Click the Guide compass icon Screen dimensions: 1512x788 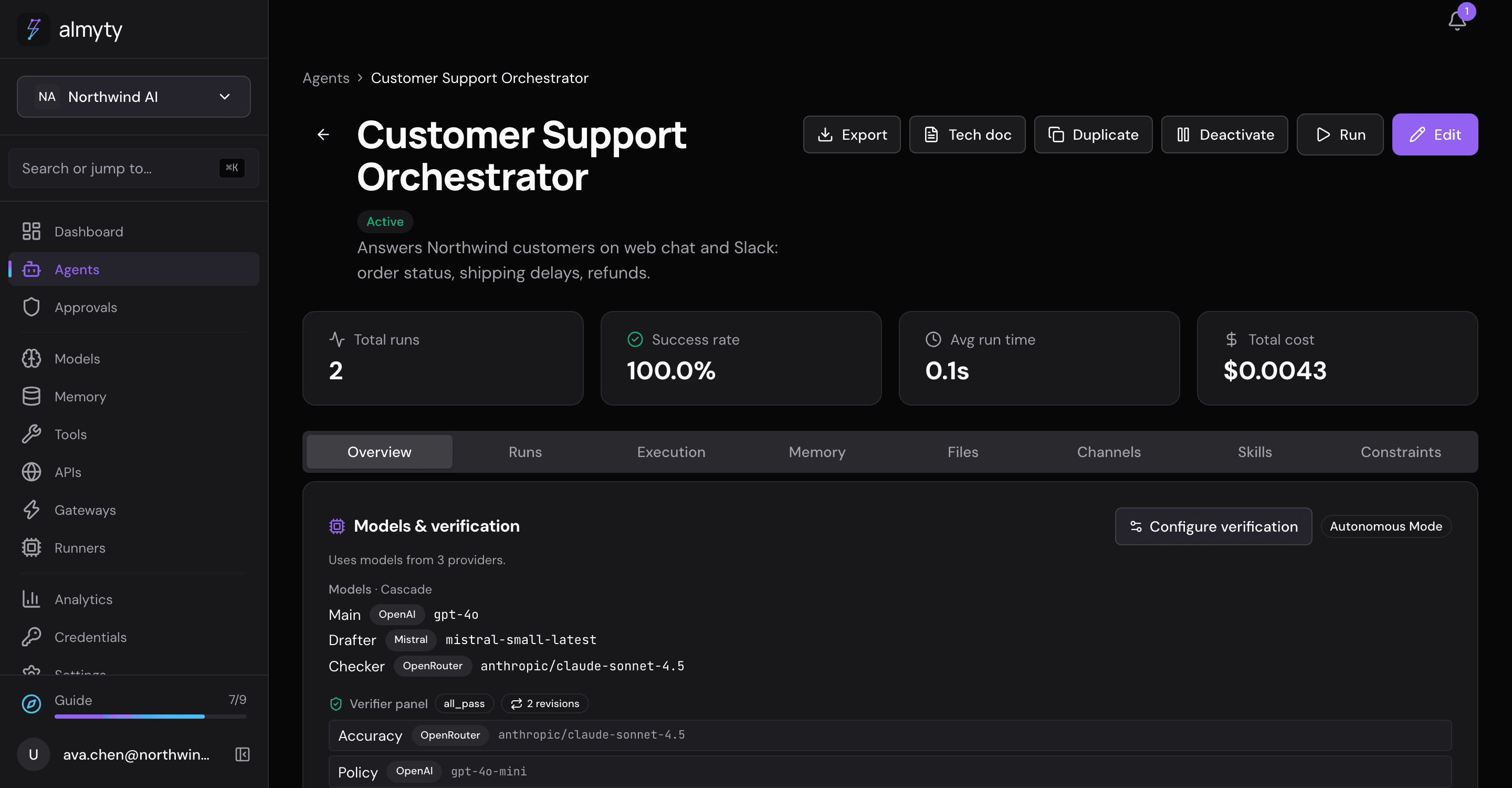click(31, 703)
